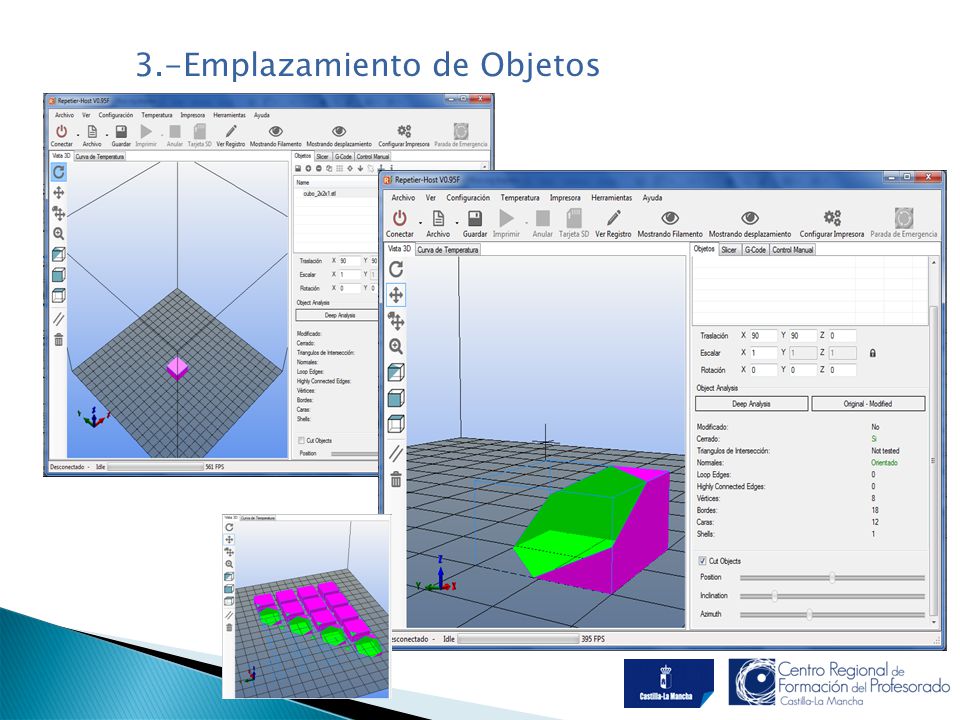Screen dimensions: 960x720
Task: Open Archivo toolbar dropdown arrow, back window
Action: [107, 134]
